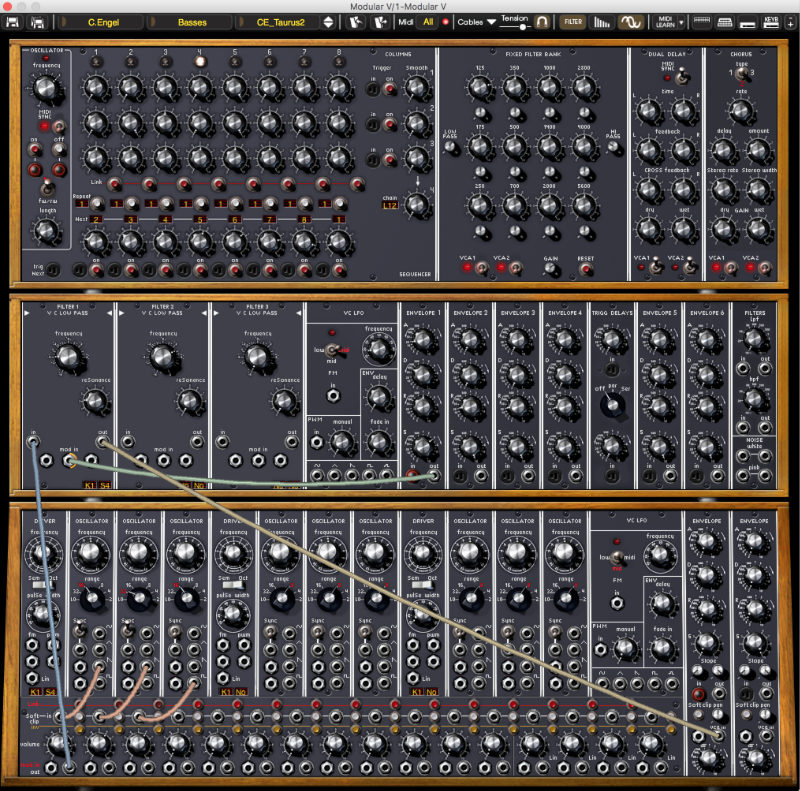Click Filter 3 right selector arrow
This screenshot has width=800, height=791.
(x=298, y=312)
